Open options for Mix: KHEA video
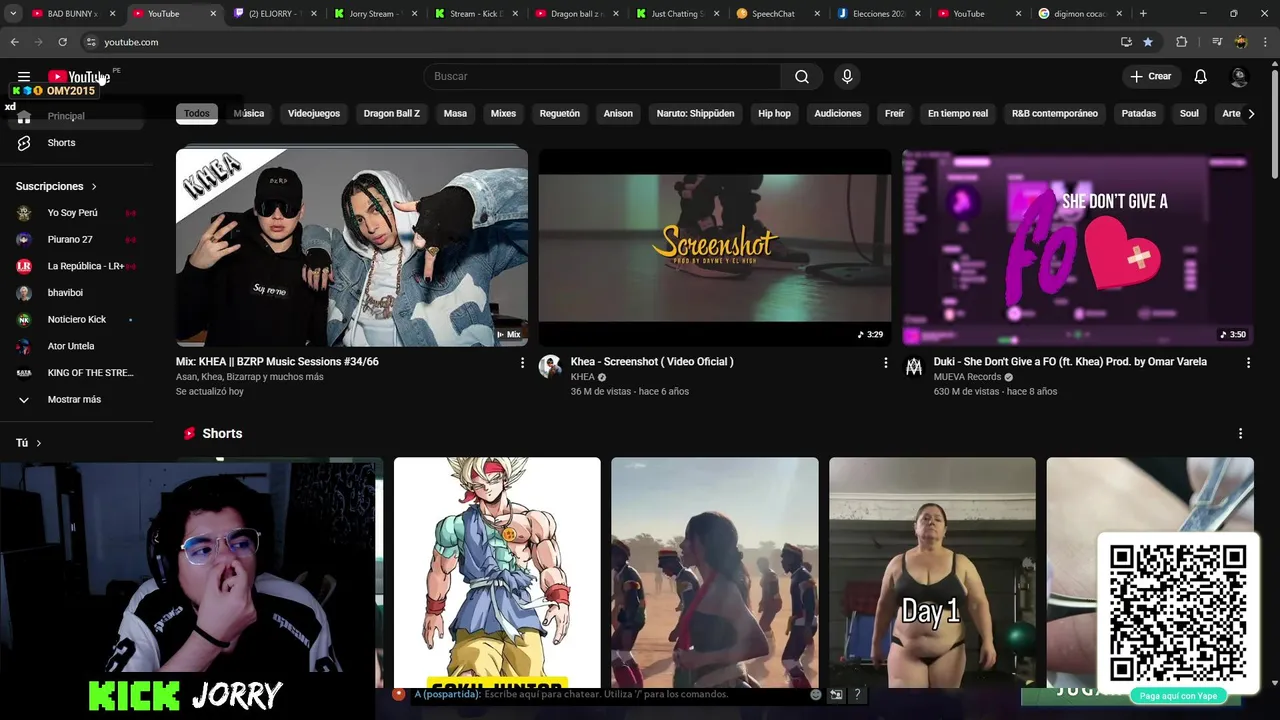 (522, 363)
